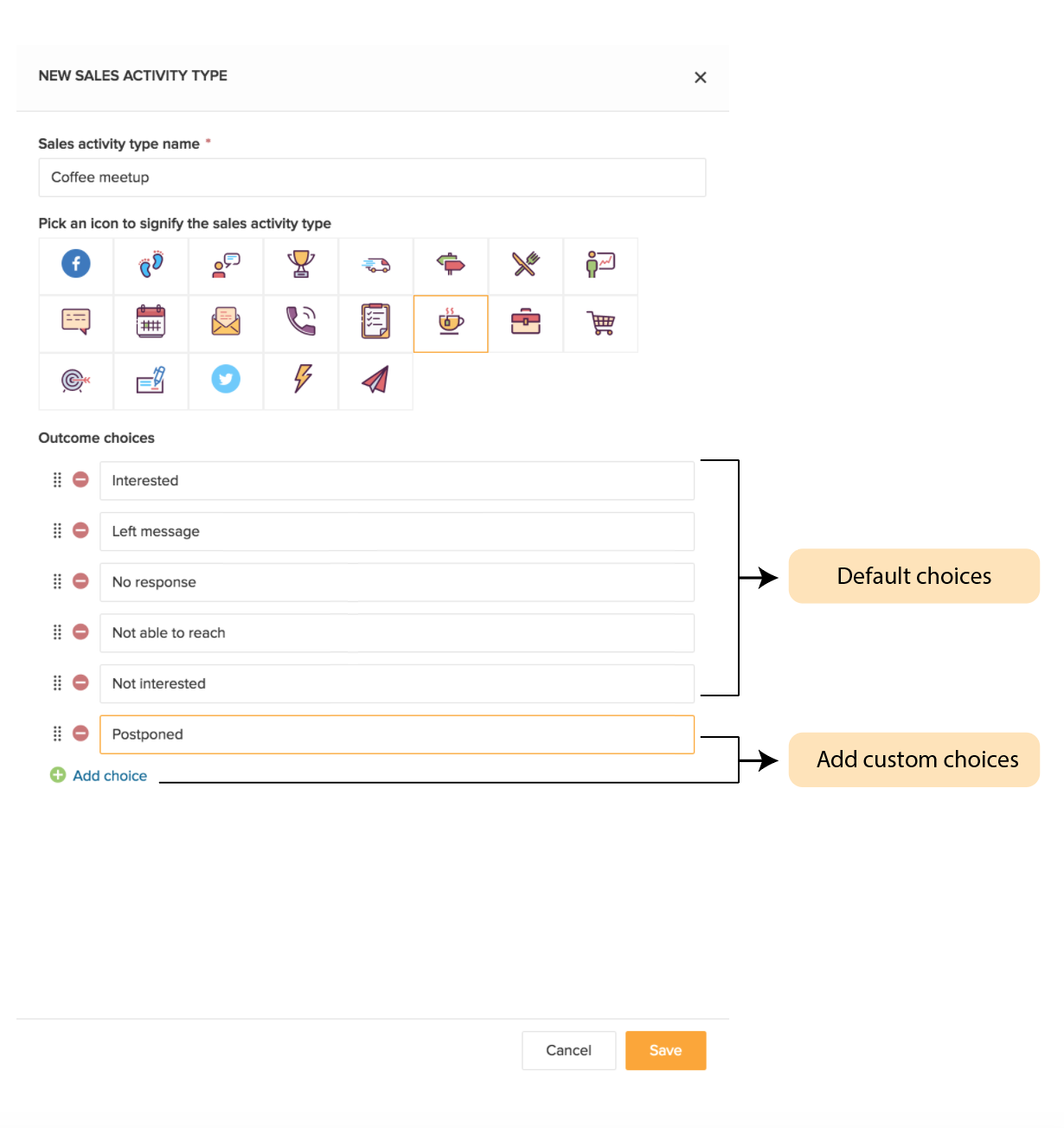Screen dimensions: 1064x1128
Task: Select the Facebook icon
Action: click(x=76, y=264)
